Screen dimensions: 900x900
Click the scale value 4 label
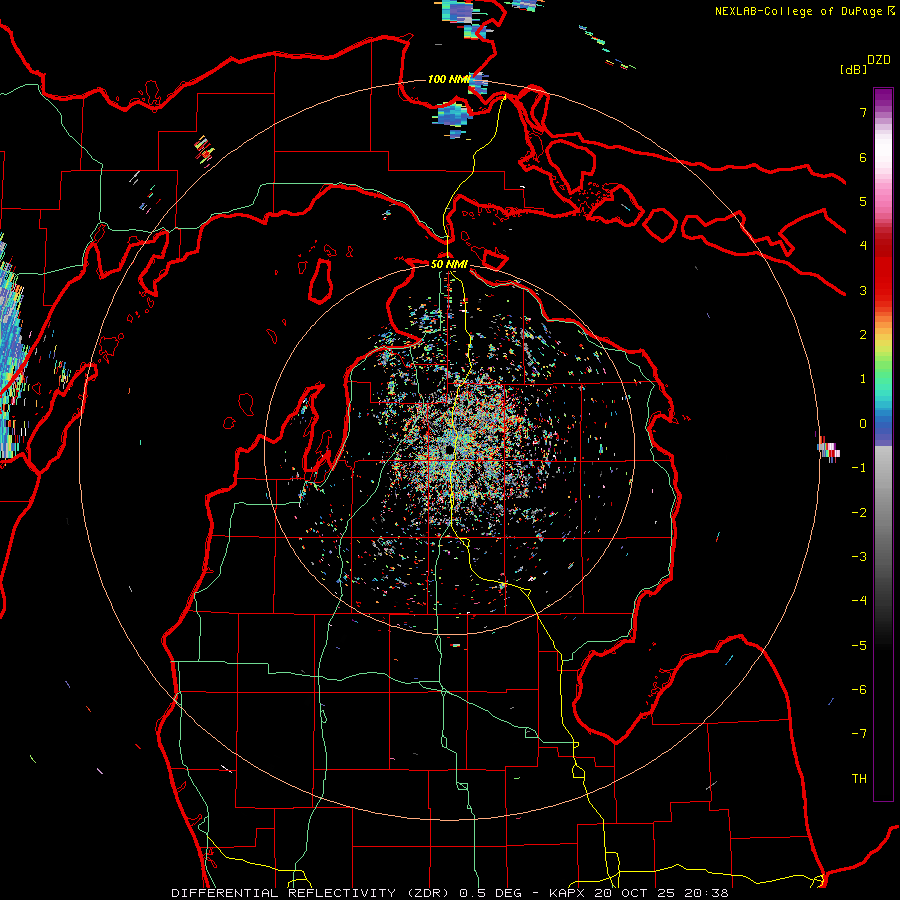tap(863, 246)
